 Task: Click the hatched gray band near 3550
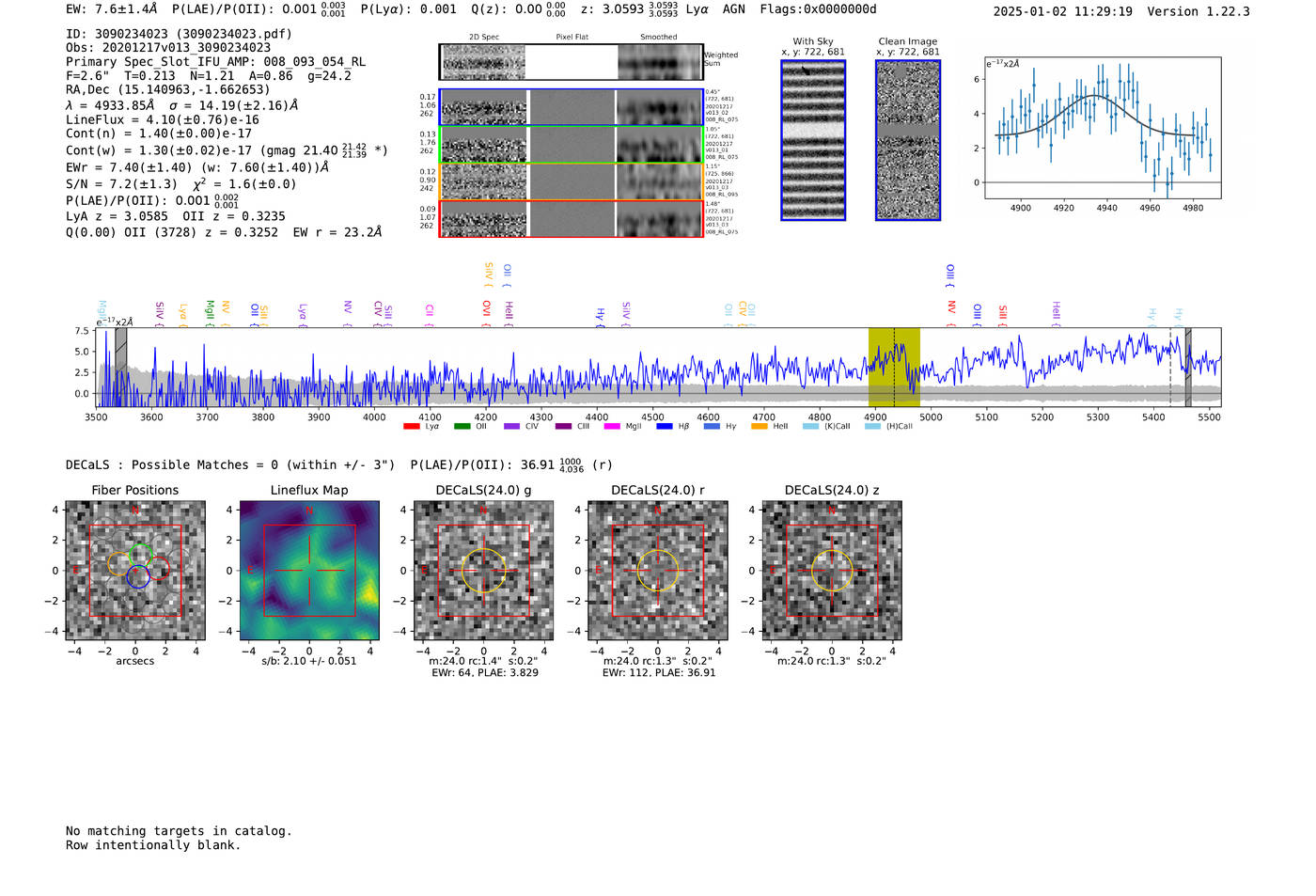click(x=121, y=368)
